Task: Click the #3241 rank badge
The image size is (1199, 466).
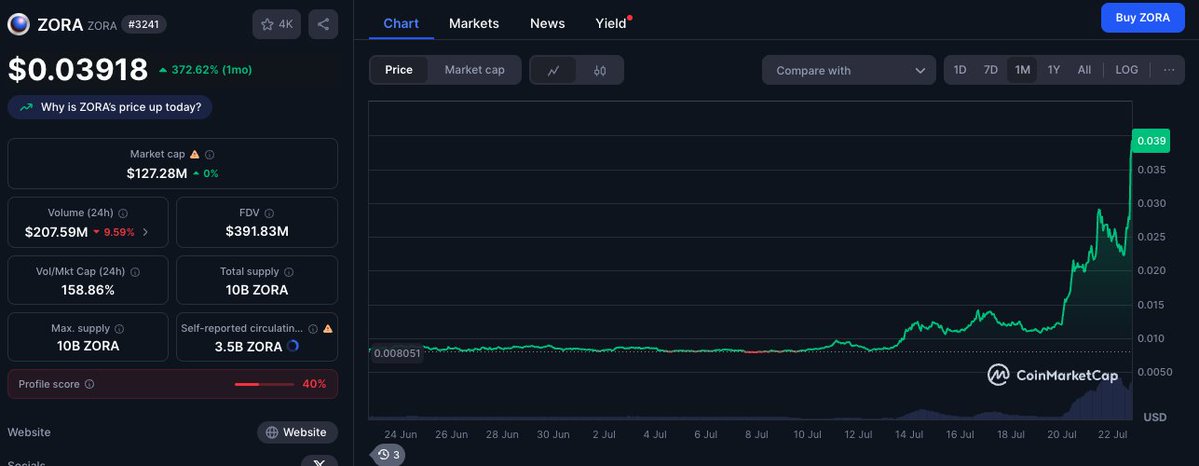Action: tap(143, 24)
